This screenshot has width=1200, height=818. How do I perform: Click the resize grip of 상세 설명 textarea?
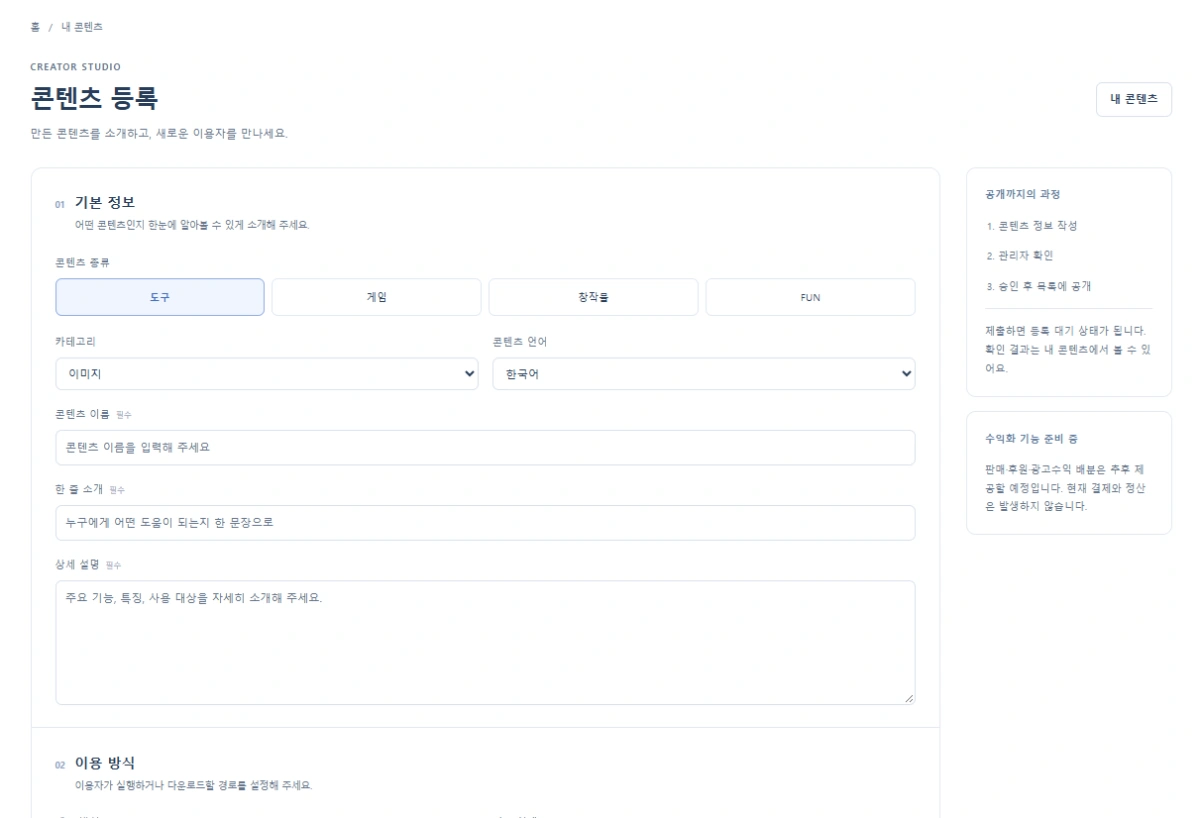909,698
